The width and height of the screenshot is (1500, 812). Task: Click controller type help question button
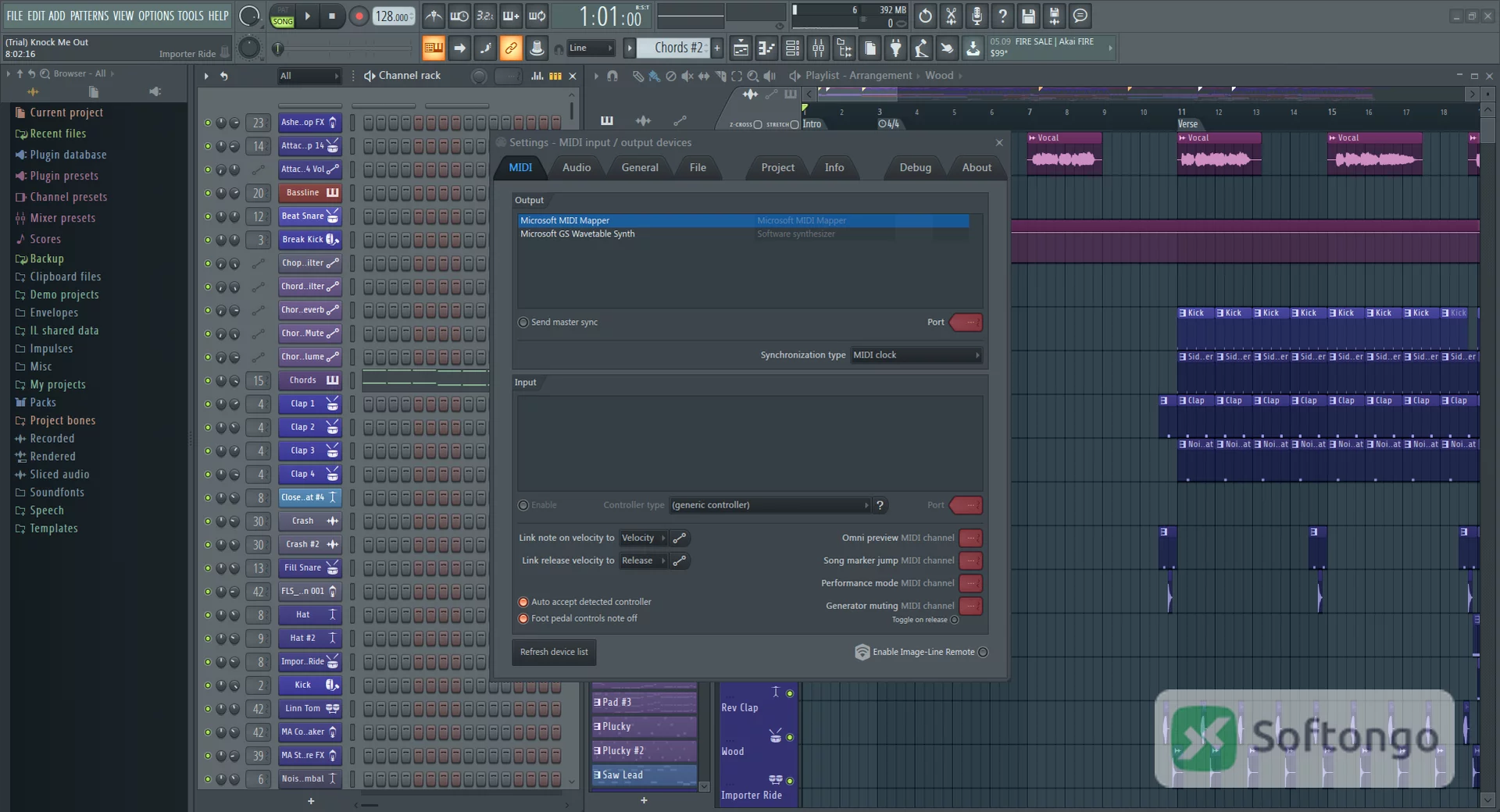[x=880, y=505]
